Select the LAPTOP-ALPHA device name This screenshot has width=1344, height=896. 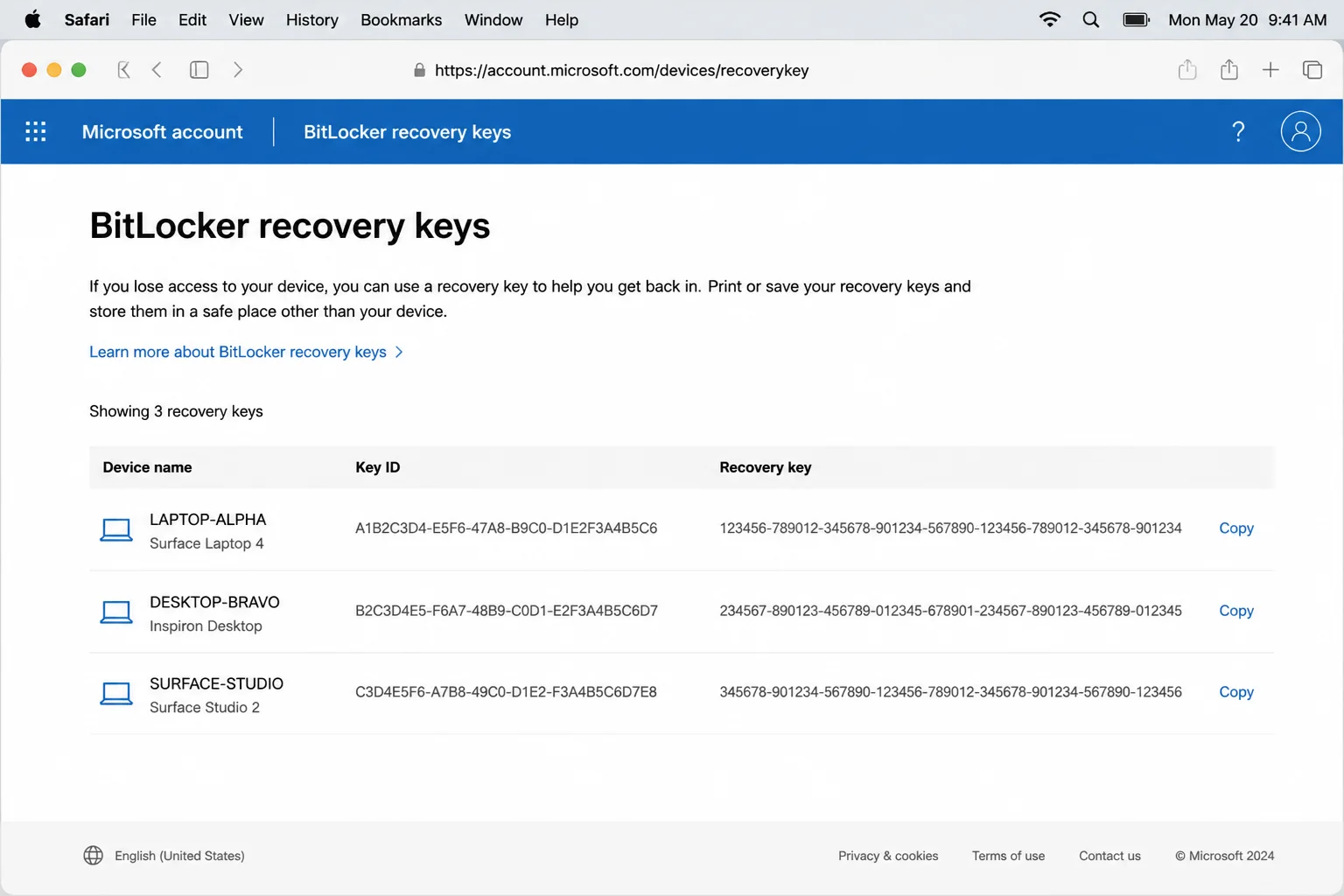pos(208,520)
